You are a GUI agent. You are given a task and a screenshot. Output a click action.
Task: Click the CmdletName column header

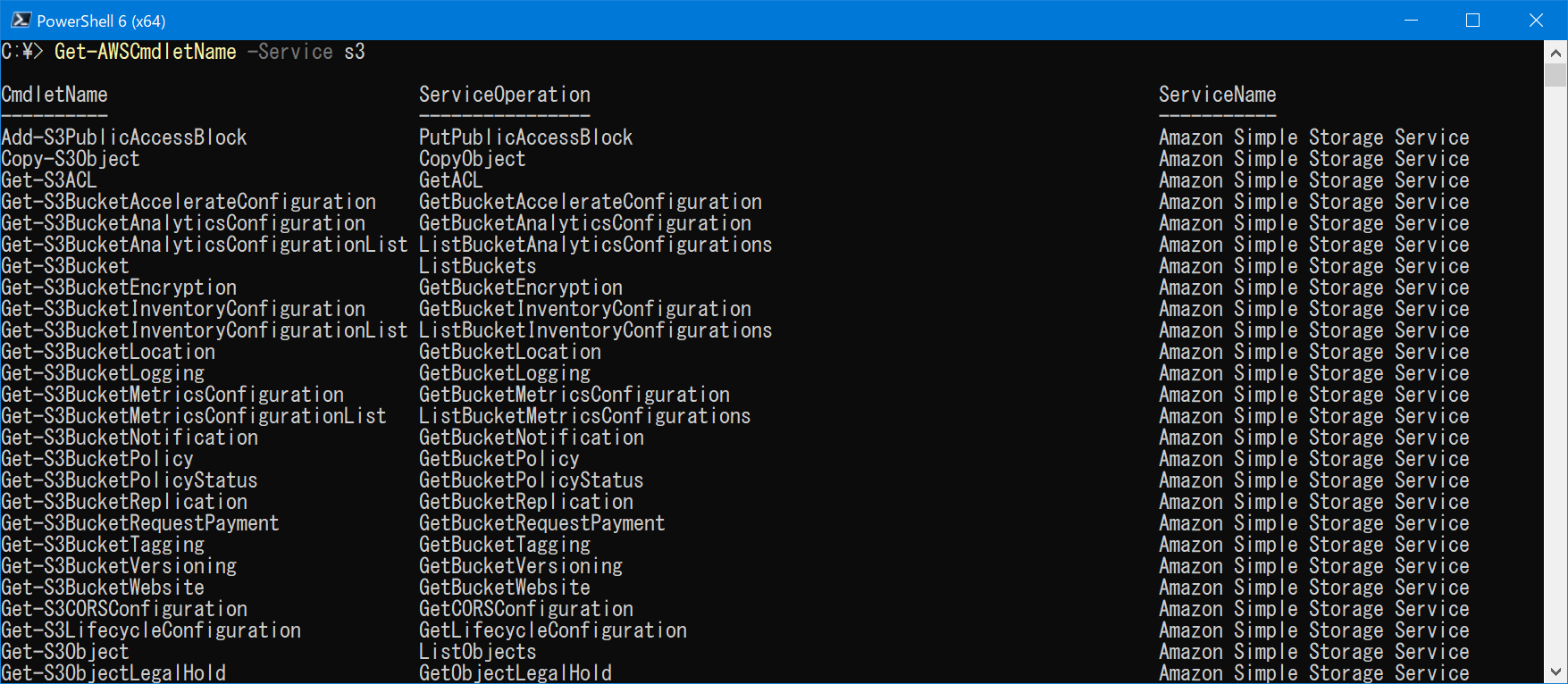(x=54, y=95)
